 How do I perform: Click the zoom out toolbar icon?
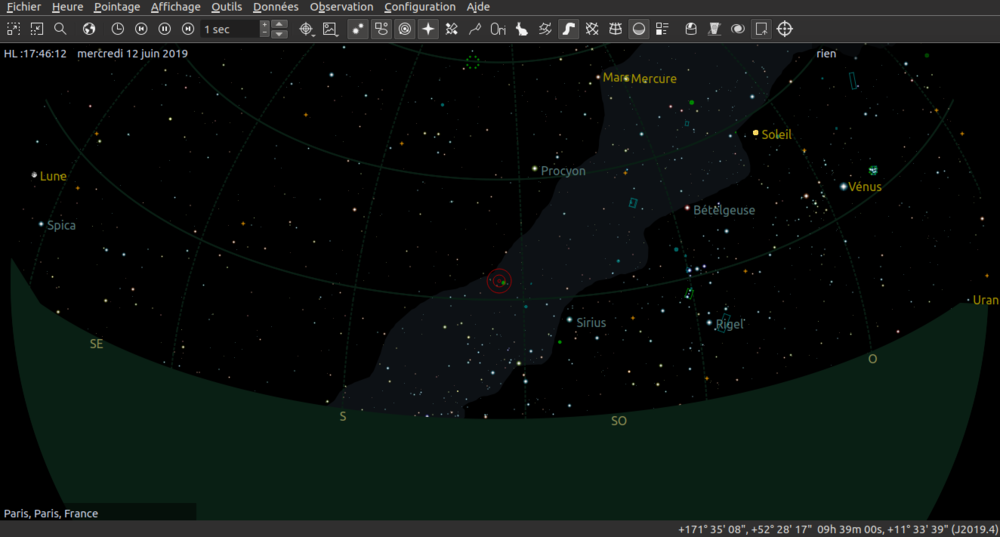tap(37, 29)
